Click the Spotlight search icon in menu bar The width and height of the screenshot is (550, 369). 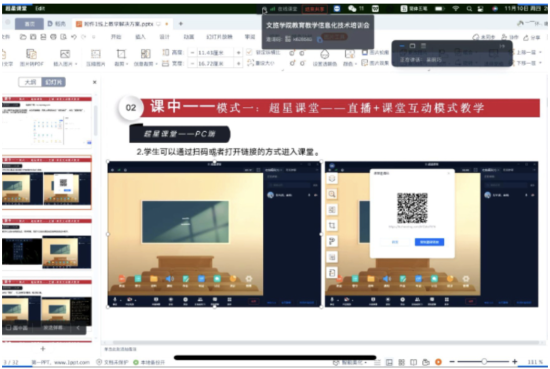tap(469, 8)
